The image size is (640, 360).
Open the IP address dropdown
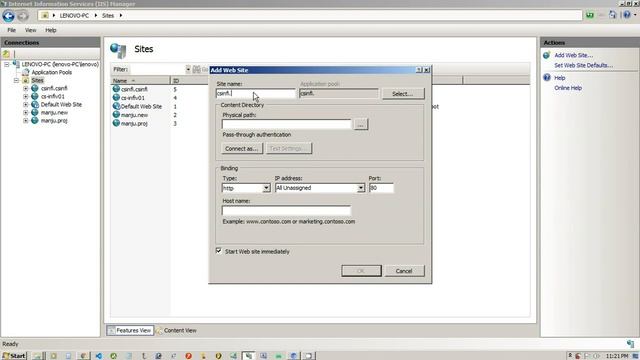360,188
